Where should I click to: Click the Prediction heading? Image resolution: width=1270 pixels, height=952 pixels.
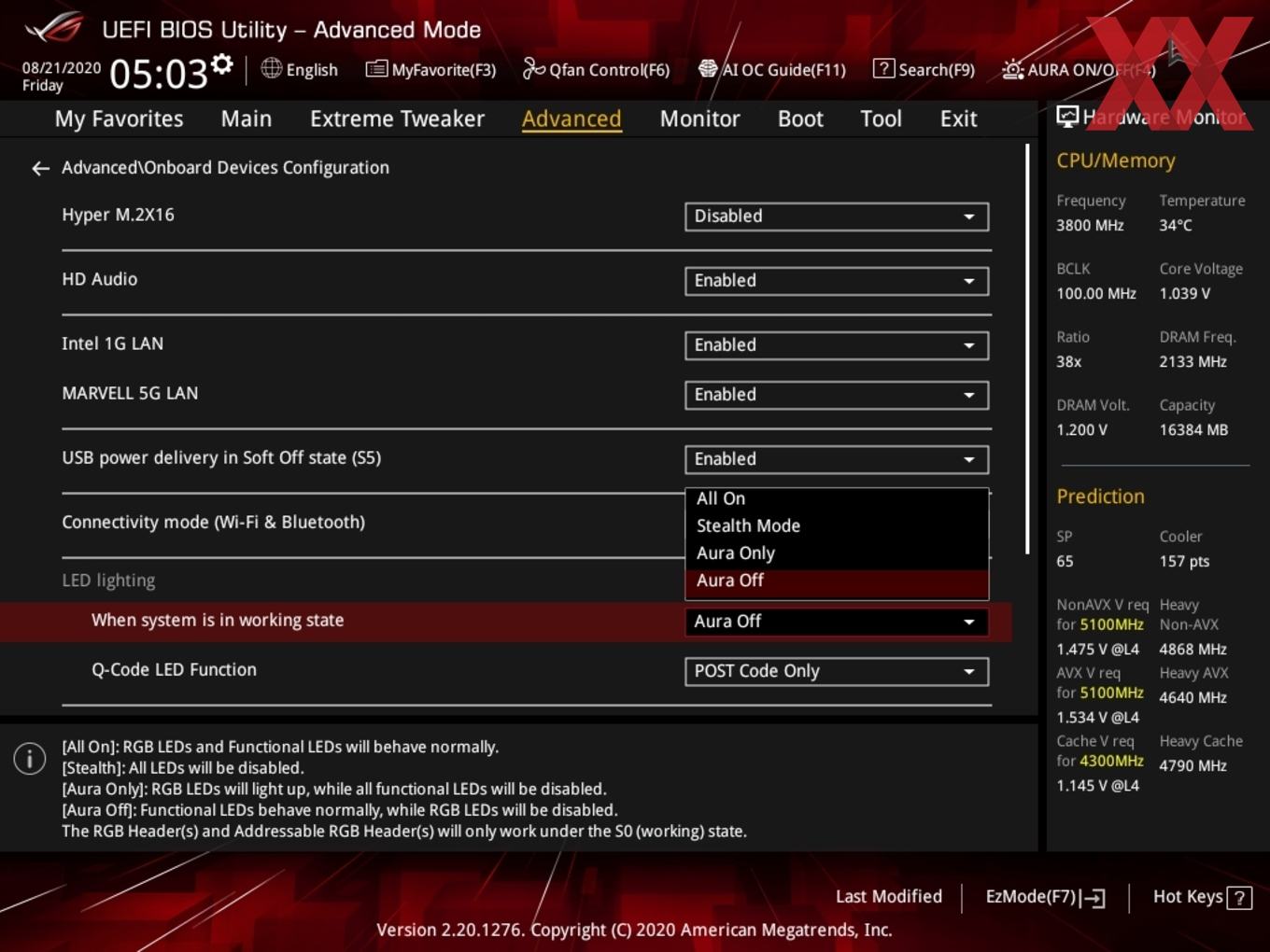click(x=1100, y=497)
